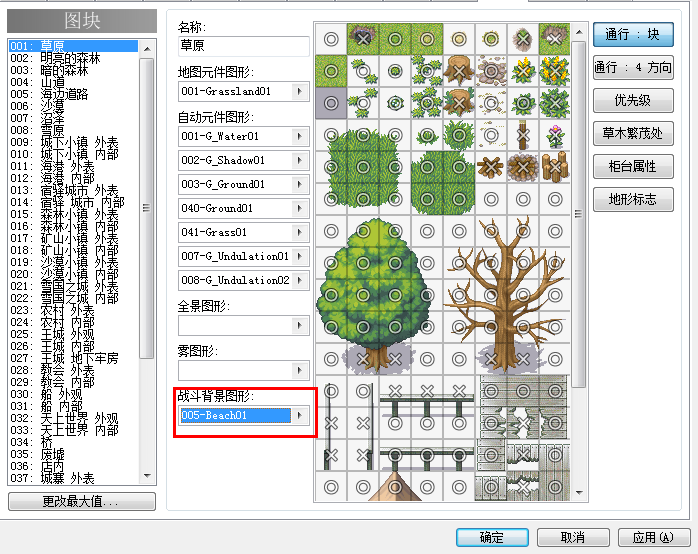The image size is (698, 554).
Task: Click the tileset list scrollbar thumb
Action: pos(146,208)
